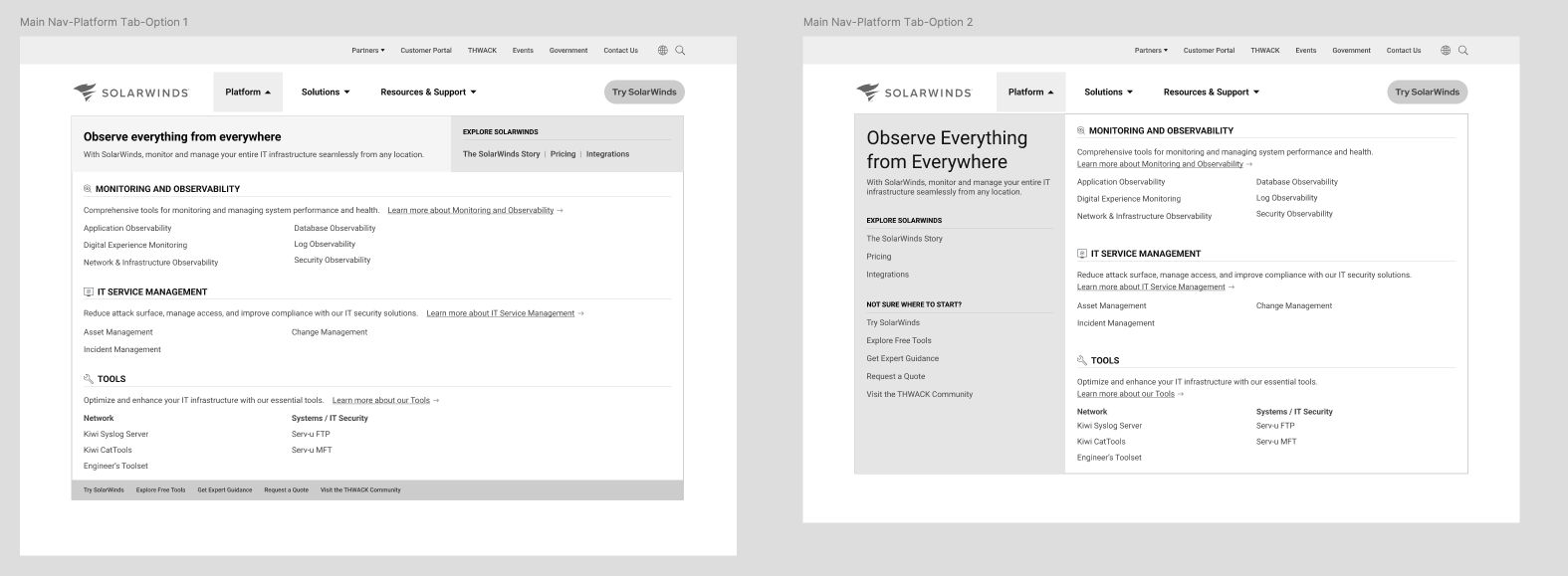The height and width of the screenshot is (576, 1568).
Task: Click Request a Quote in Option 1 footer
Action: point(286,490)
